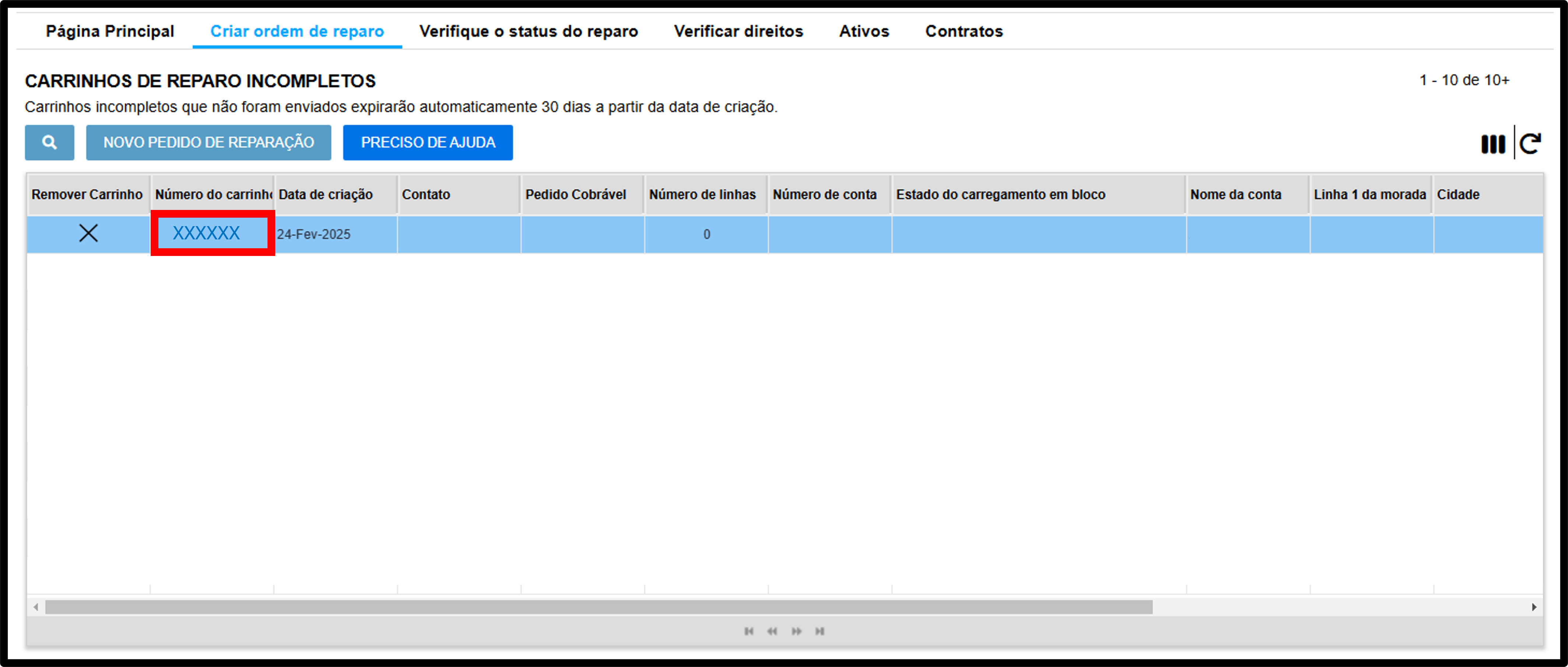Go to next page arrow
The height and width of the screenshot is (667, 1568).
tap(796, 631)
